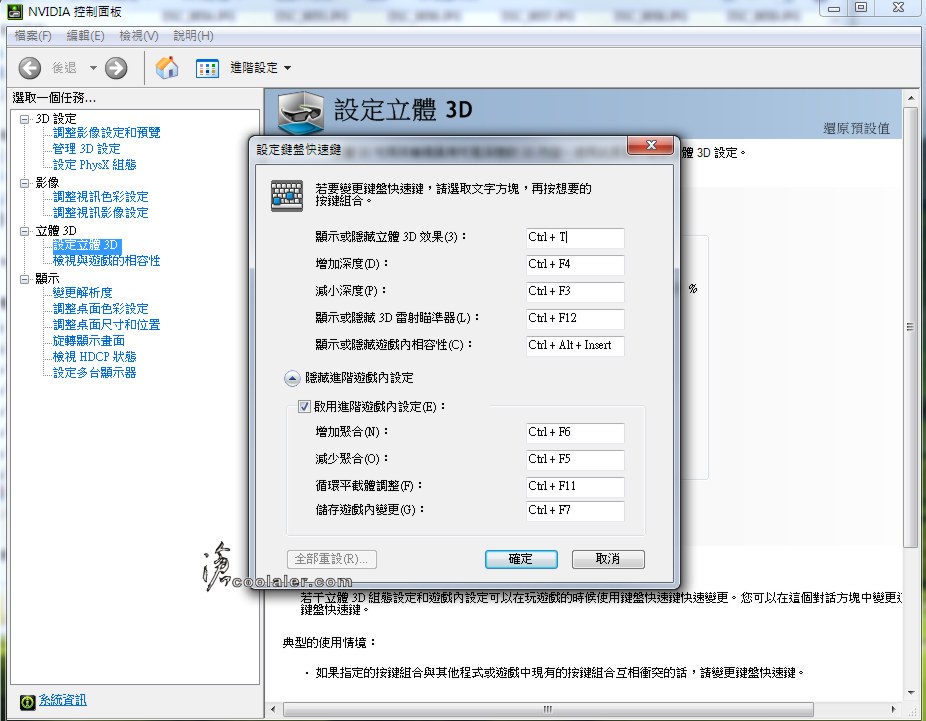Open the 進階設定 view dropdown
The height and width of the screenshot is (721, 926).
tap(260, 68)
